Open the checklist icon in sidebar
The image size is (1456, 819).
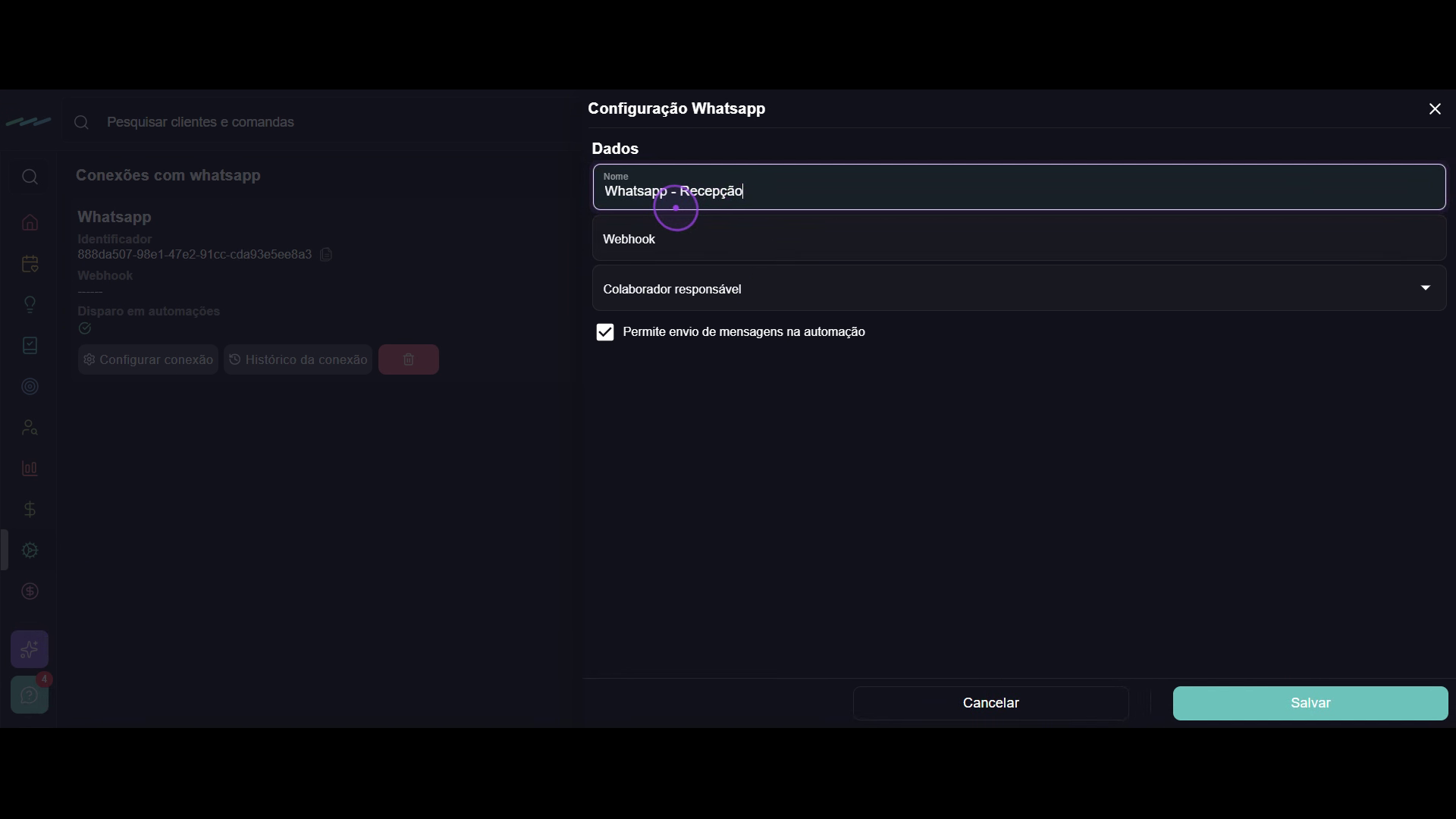(x=30, y=346)
